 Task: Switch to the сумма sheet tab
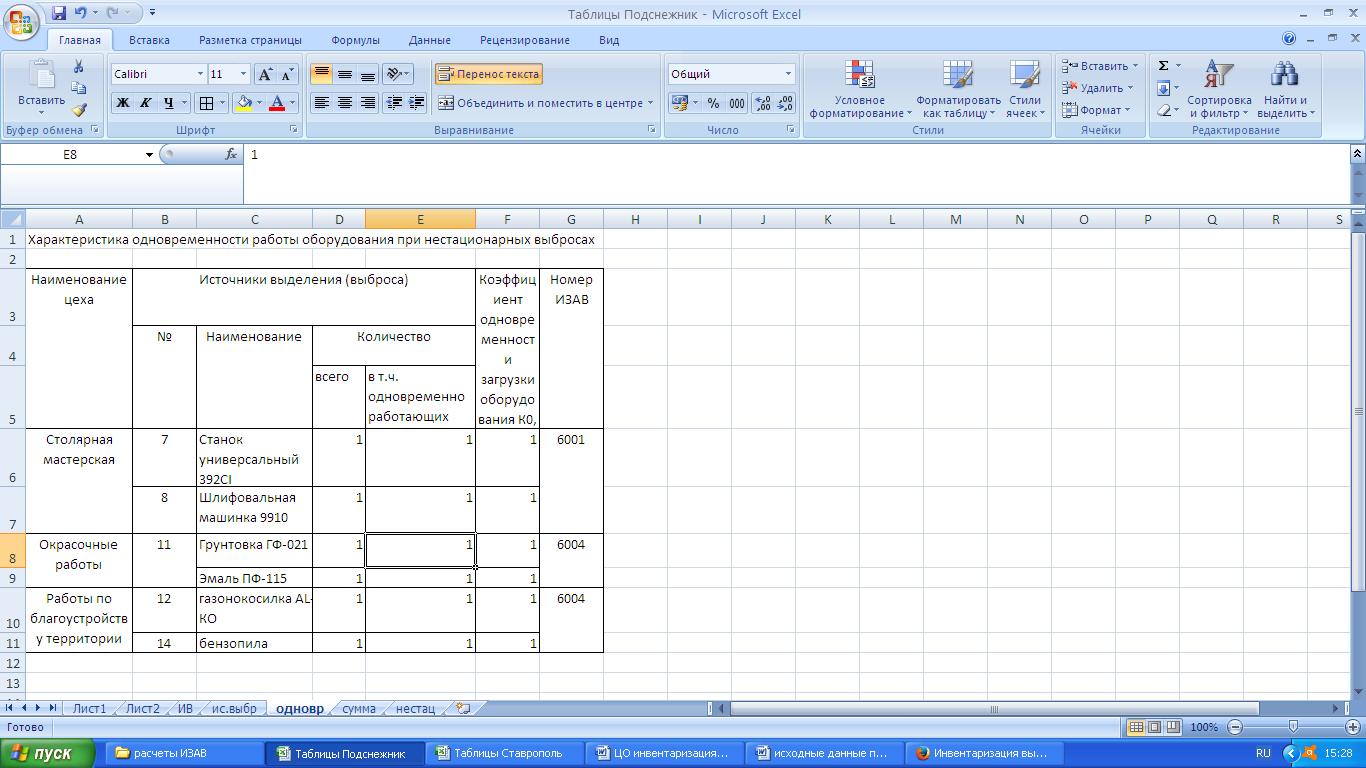tap(359, 708)
